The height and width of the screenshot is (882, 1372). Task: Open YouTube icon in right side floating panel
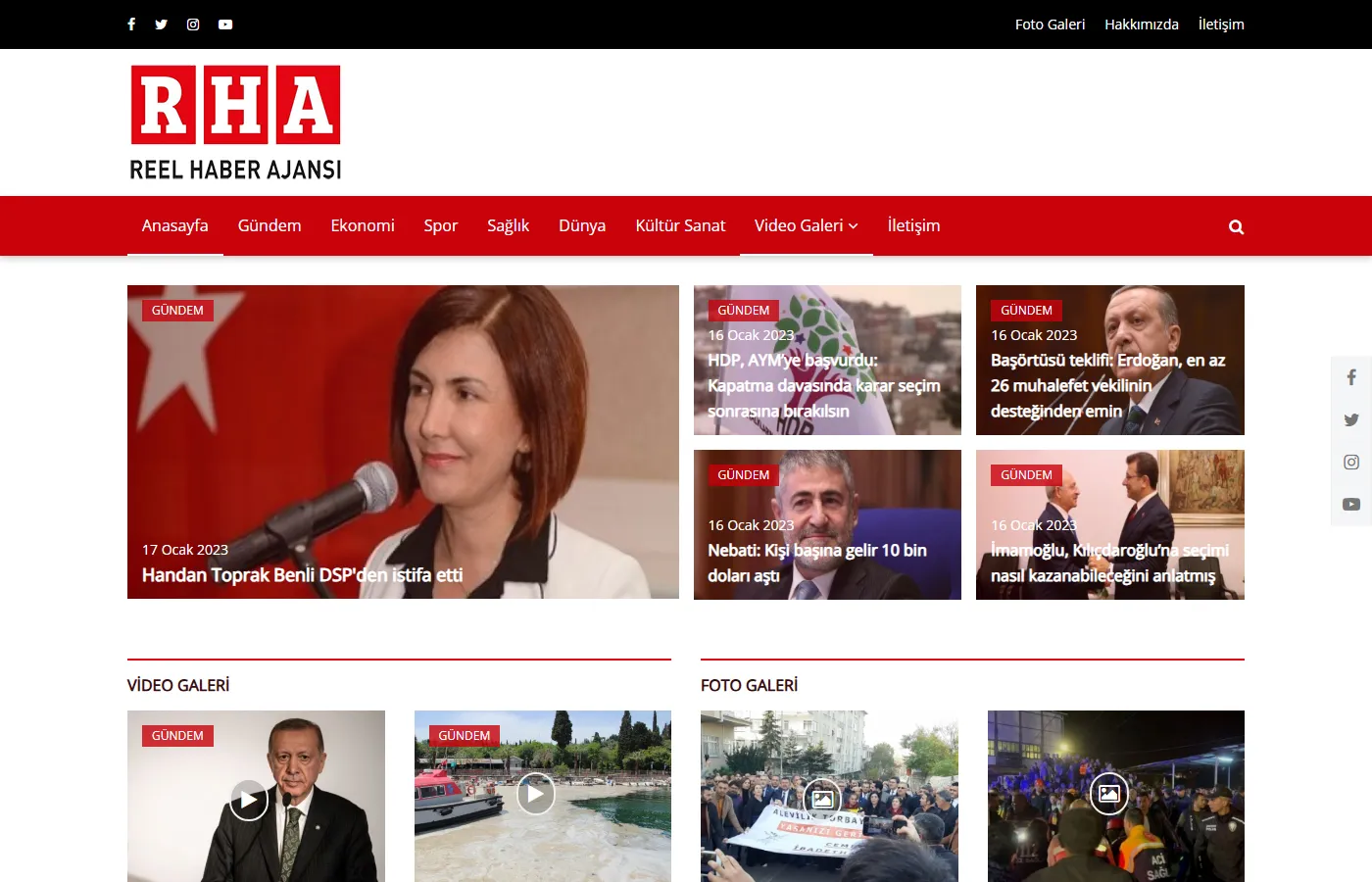pyautogui.click(x=1351, y=505)
